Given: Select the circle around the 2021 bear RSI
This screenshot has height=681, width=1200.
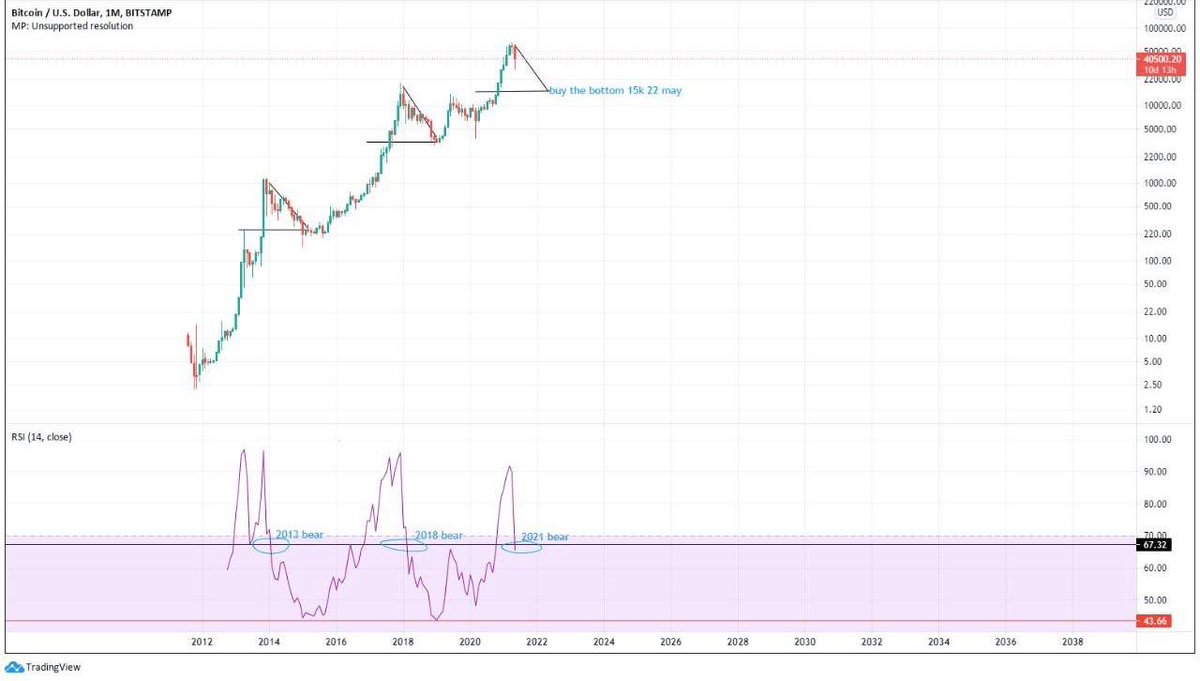Looking at the screenshot, I should point(522,546).
